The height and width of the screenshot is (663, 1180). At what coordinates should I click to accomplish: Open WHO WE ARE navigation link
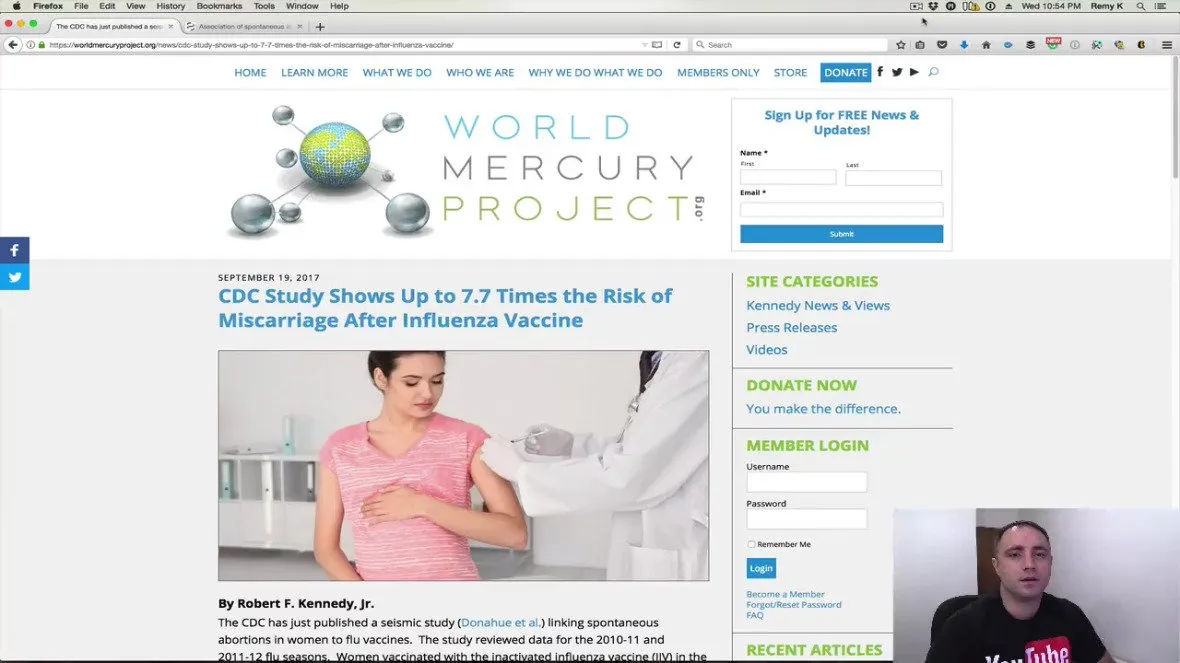coord(480,73)
